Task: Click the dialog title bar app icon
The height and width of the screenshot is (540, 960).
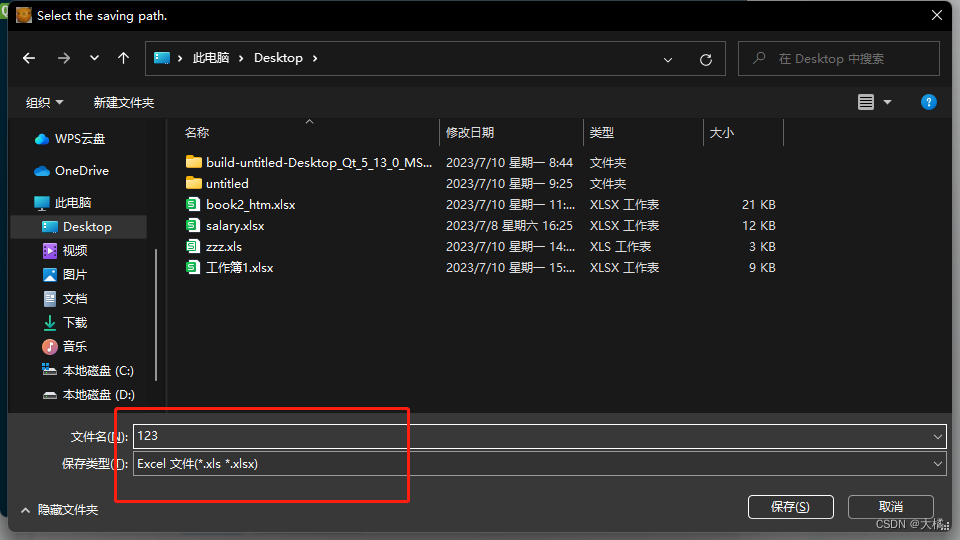Action: pyautogui.click(x=24, y=15)
